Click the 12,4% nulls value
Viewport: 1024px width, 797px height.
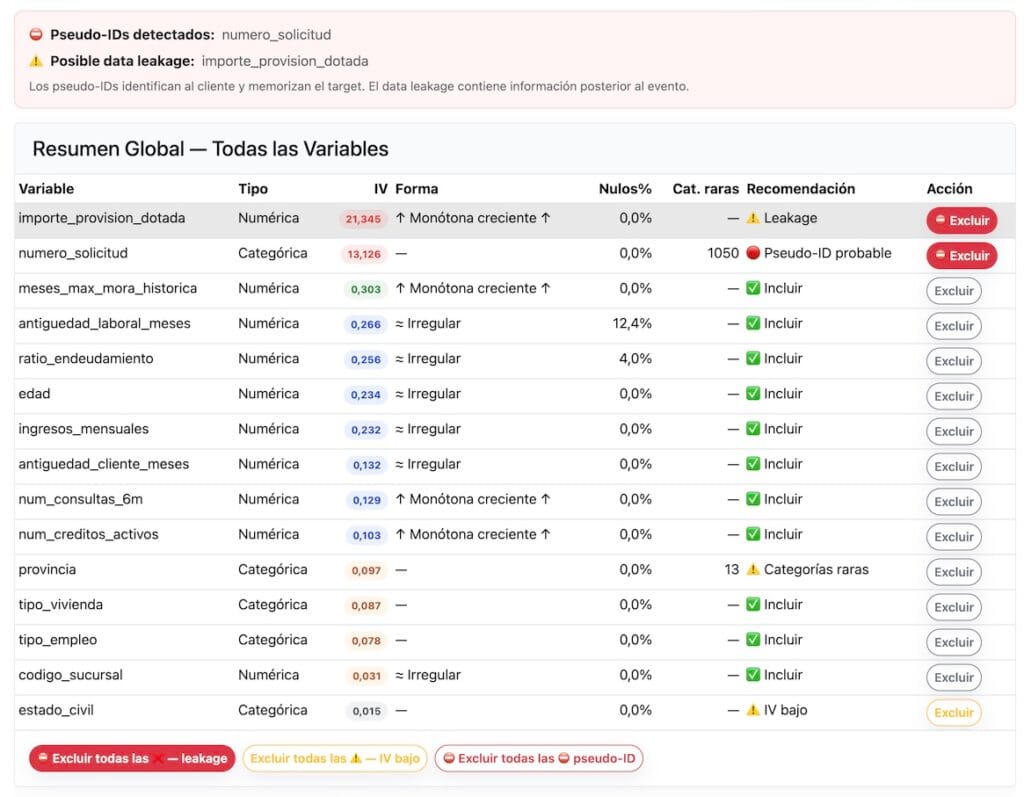[632, 323]
